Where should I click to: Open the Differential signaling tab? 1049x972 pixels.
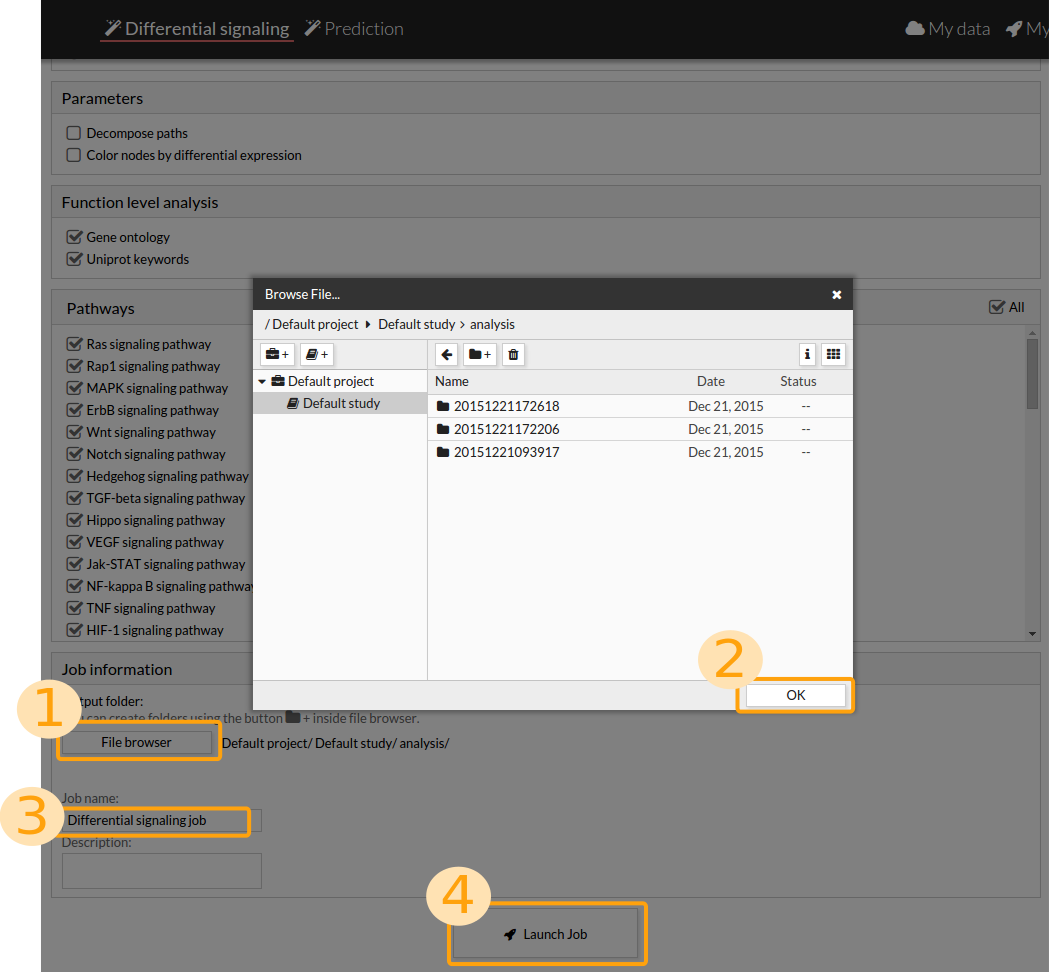tap(197, 29)
